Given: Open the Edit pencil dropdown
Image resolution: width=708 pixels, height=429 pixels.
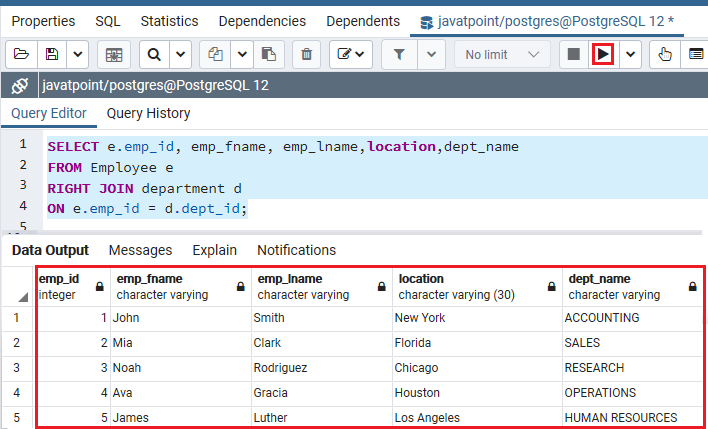Looking at the screenshot, I should point(351,55).
